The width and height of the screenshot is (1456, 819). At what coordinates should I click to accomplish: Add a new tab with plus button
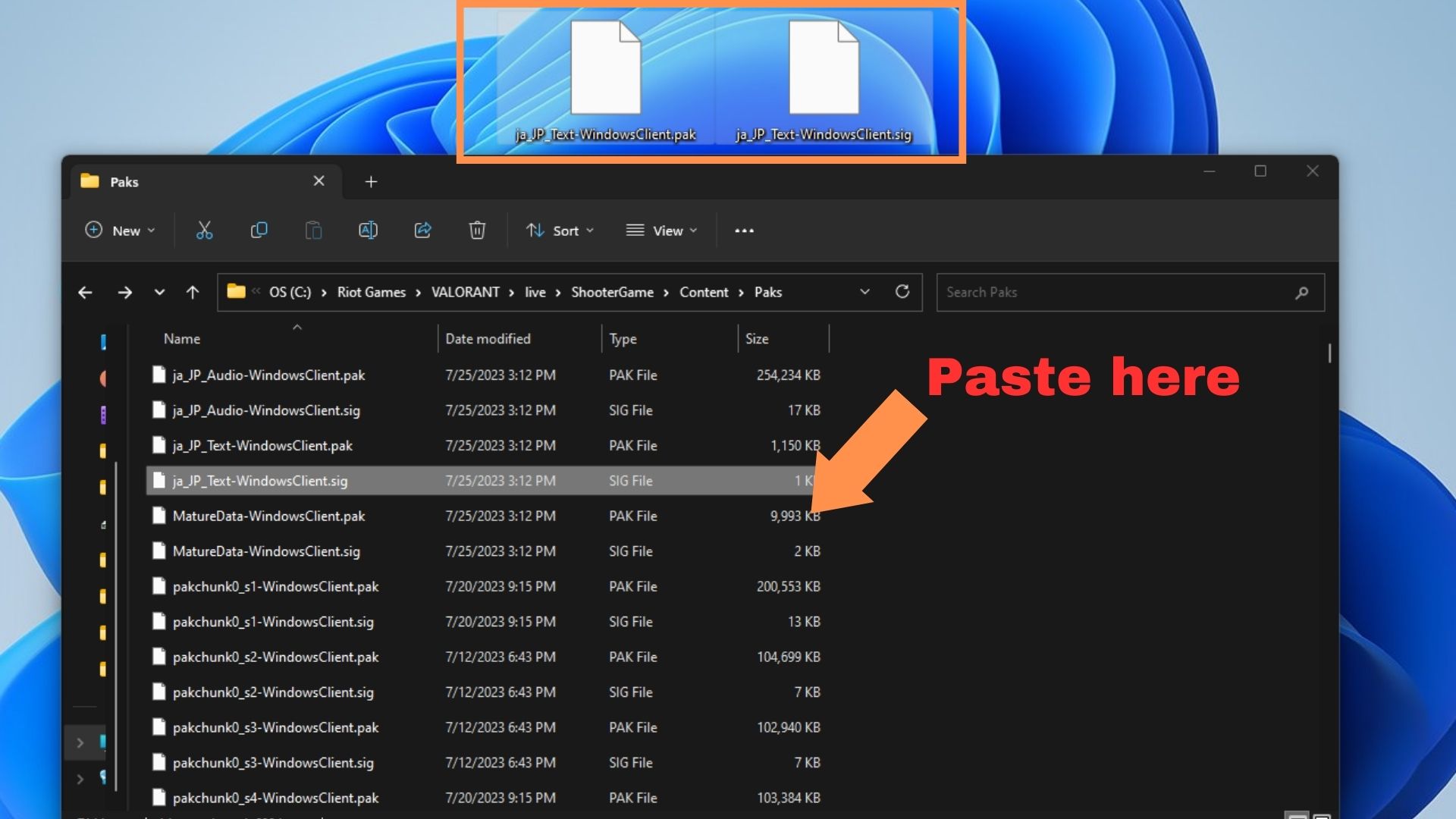click(371, 182)
